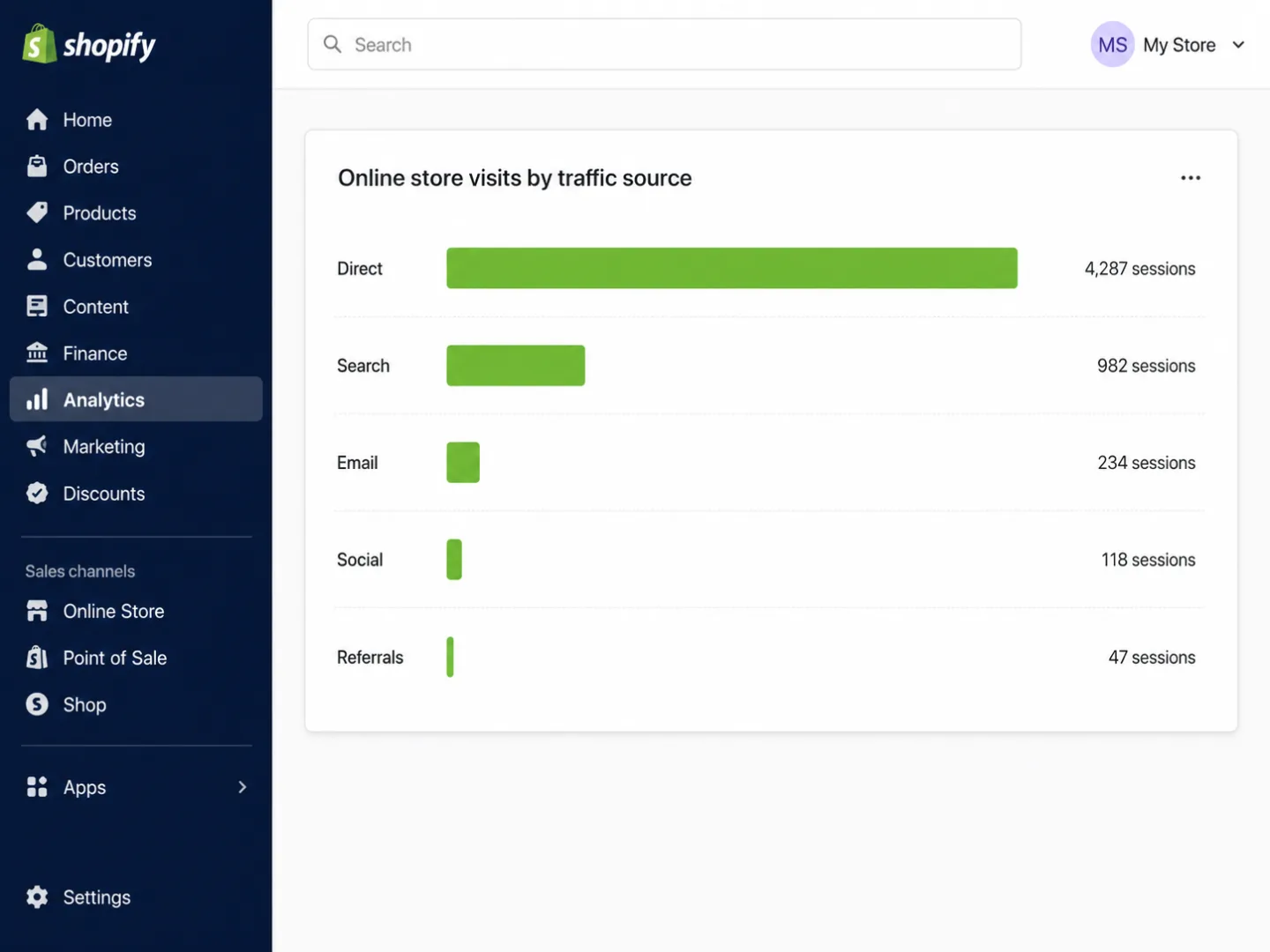Click the '982 sessions' value
1270x952 pixels.
click(x=1147, y=366)
